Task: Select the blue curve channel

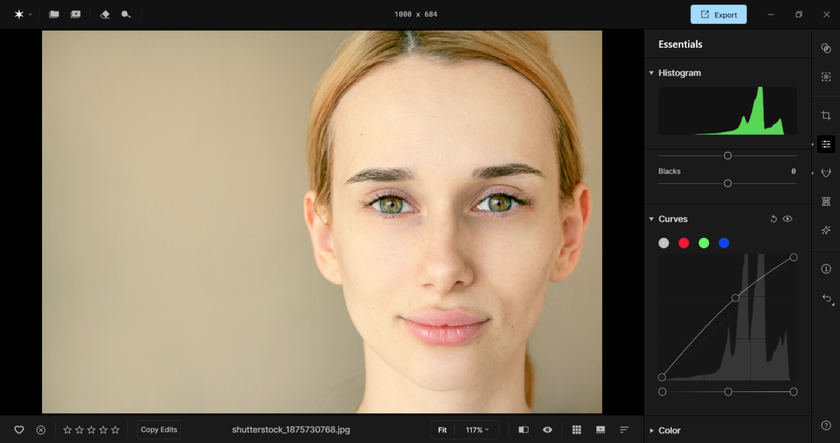Action: click(x=724, y=243)
